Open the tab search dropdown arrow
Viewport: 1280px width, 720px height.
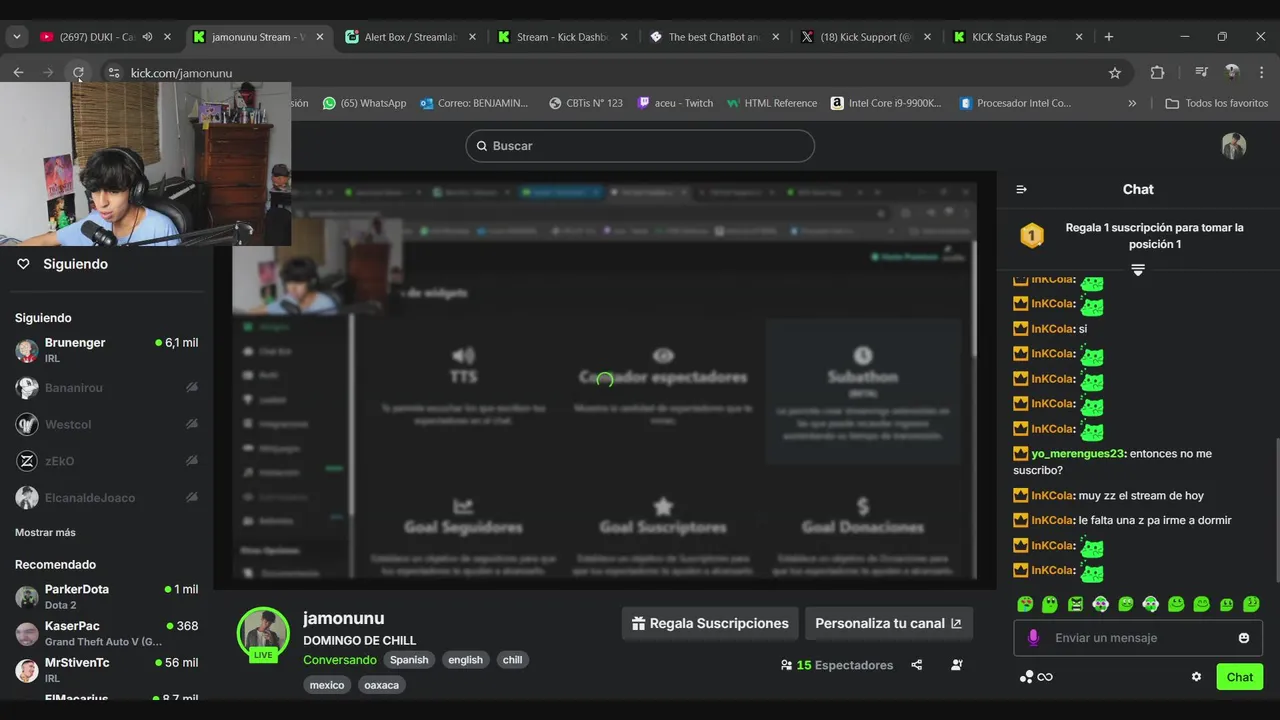(x=16, y=37)
